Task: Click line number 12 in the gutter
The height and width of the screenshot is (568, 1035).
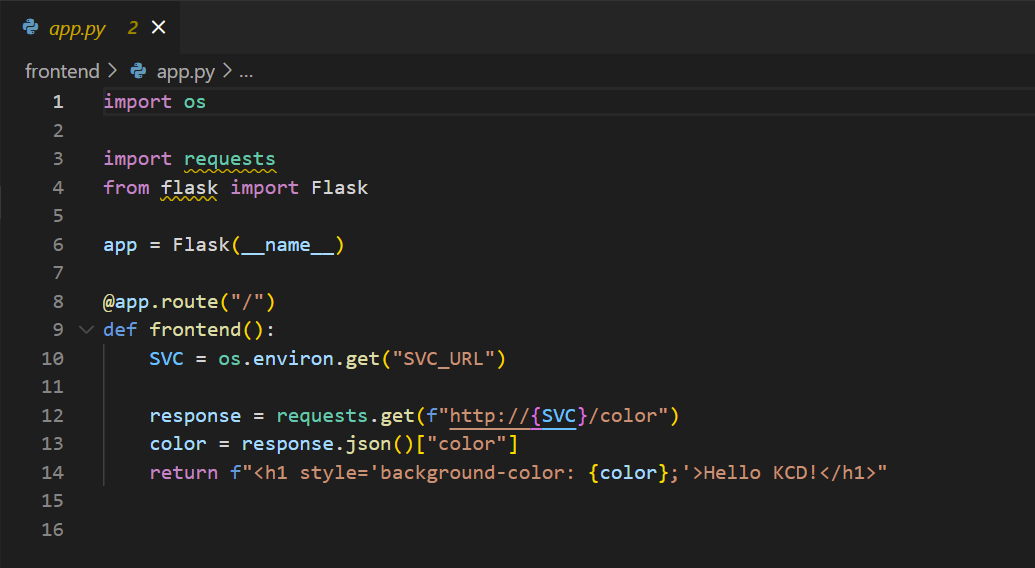Action: (53, 416)
